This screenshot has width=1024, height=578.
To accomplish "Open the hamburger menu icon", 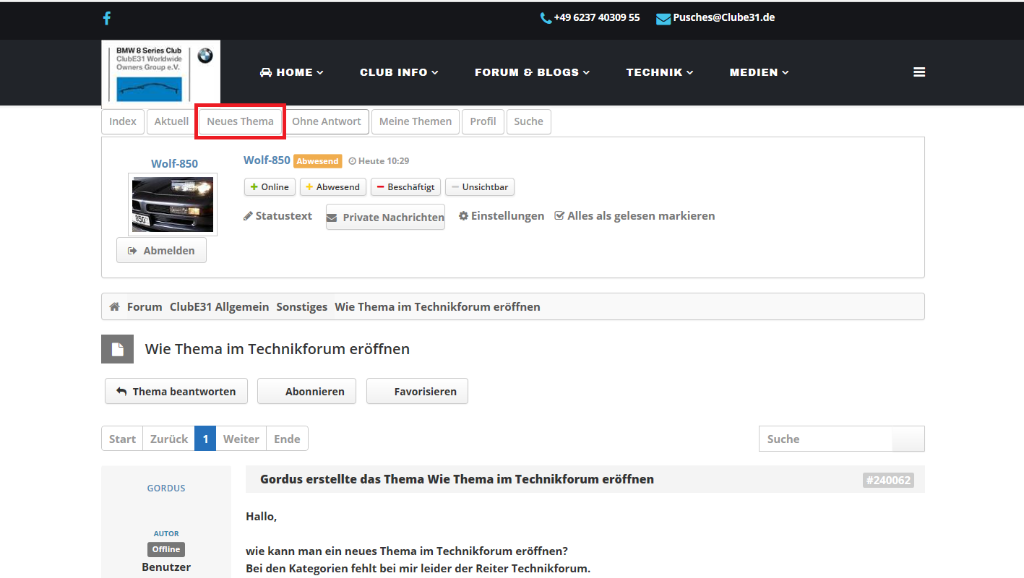I will tap(919, 72).
